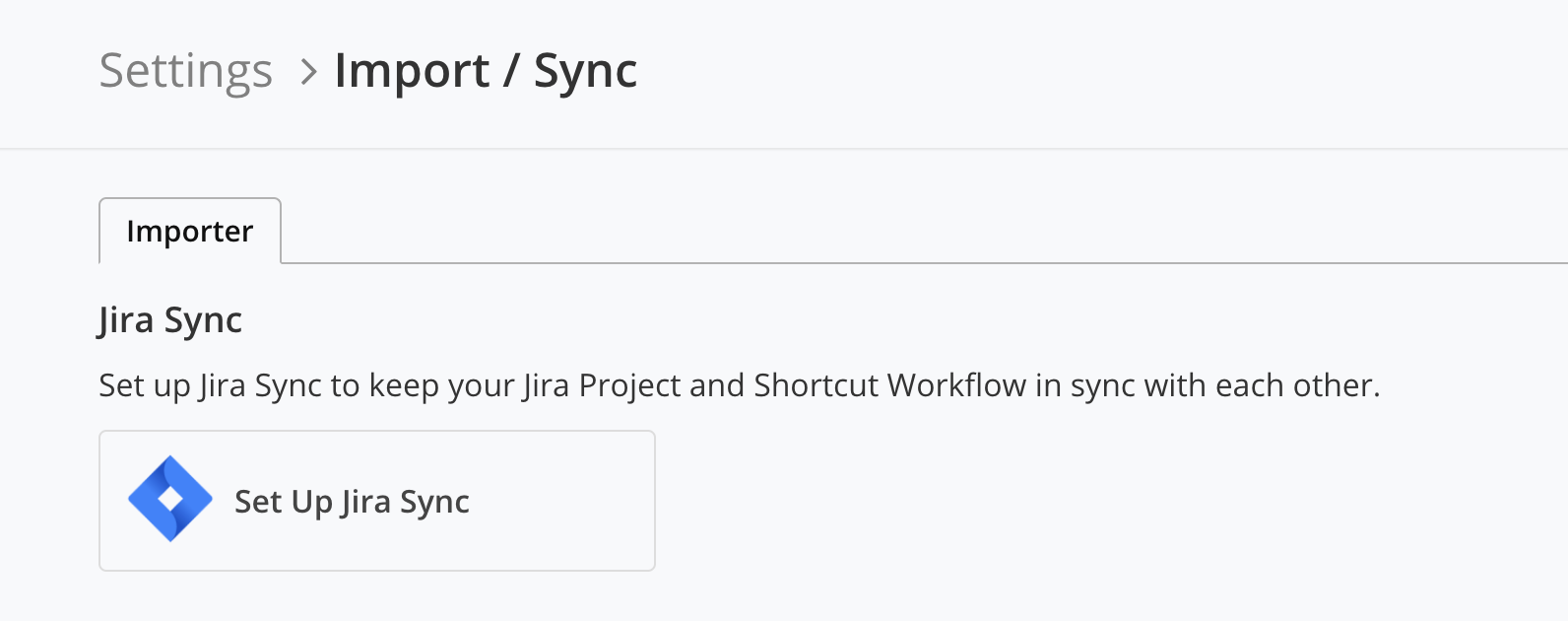The height and width of the screenshot is (621, 1568).
Task: Click the tab bar line beside Importer
Action: pyautogui.click(x=924, y=263)
